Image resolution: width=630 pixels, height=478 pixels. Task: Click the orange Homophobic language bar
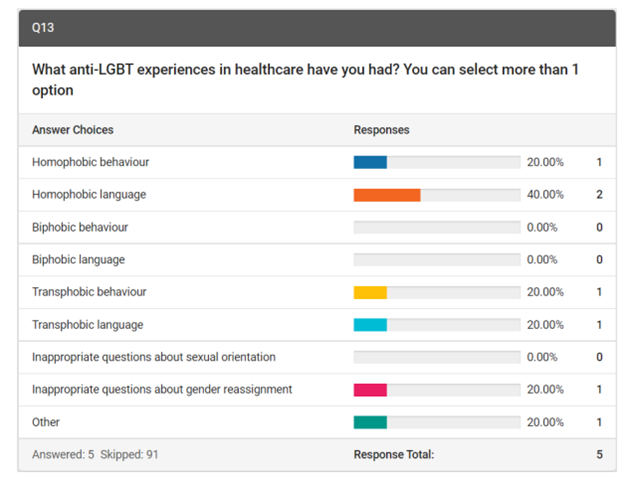(x=387, y=195)
